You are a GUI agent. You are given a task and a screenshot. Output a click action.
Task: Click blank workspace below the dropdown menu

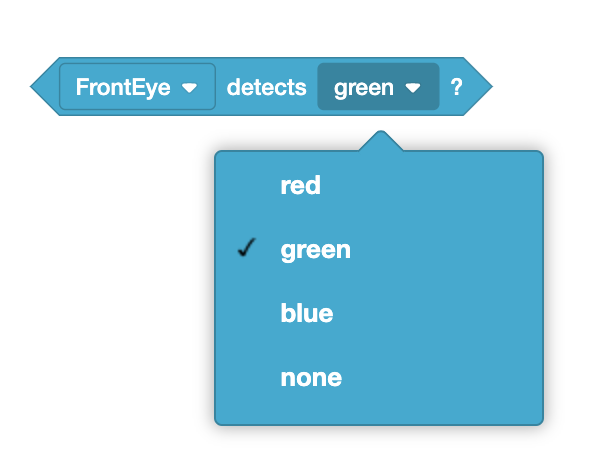378,448
